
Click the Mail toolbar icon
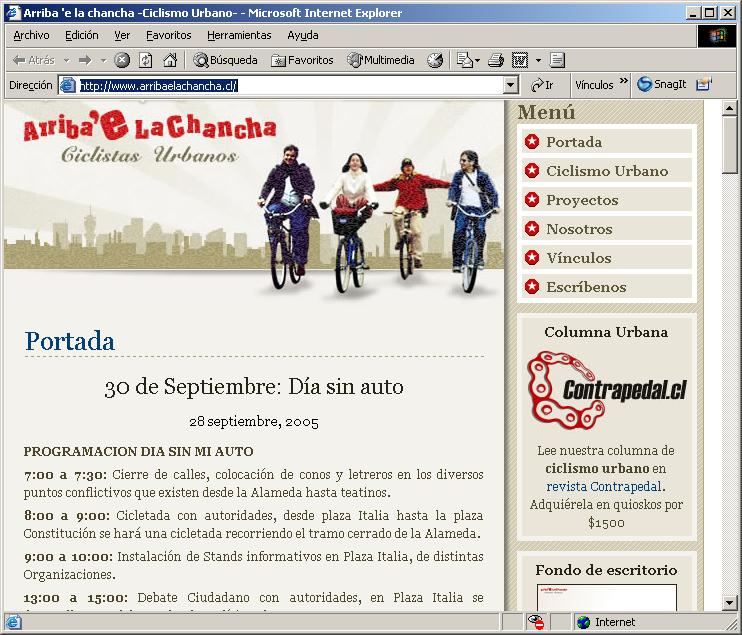click(465, 60)
